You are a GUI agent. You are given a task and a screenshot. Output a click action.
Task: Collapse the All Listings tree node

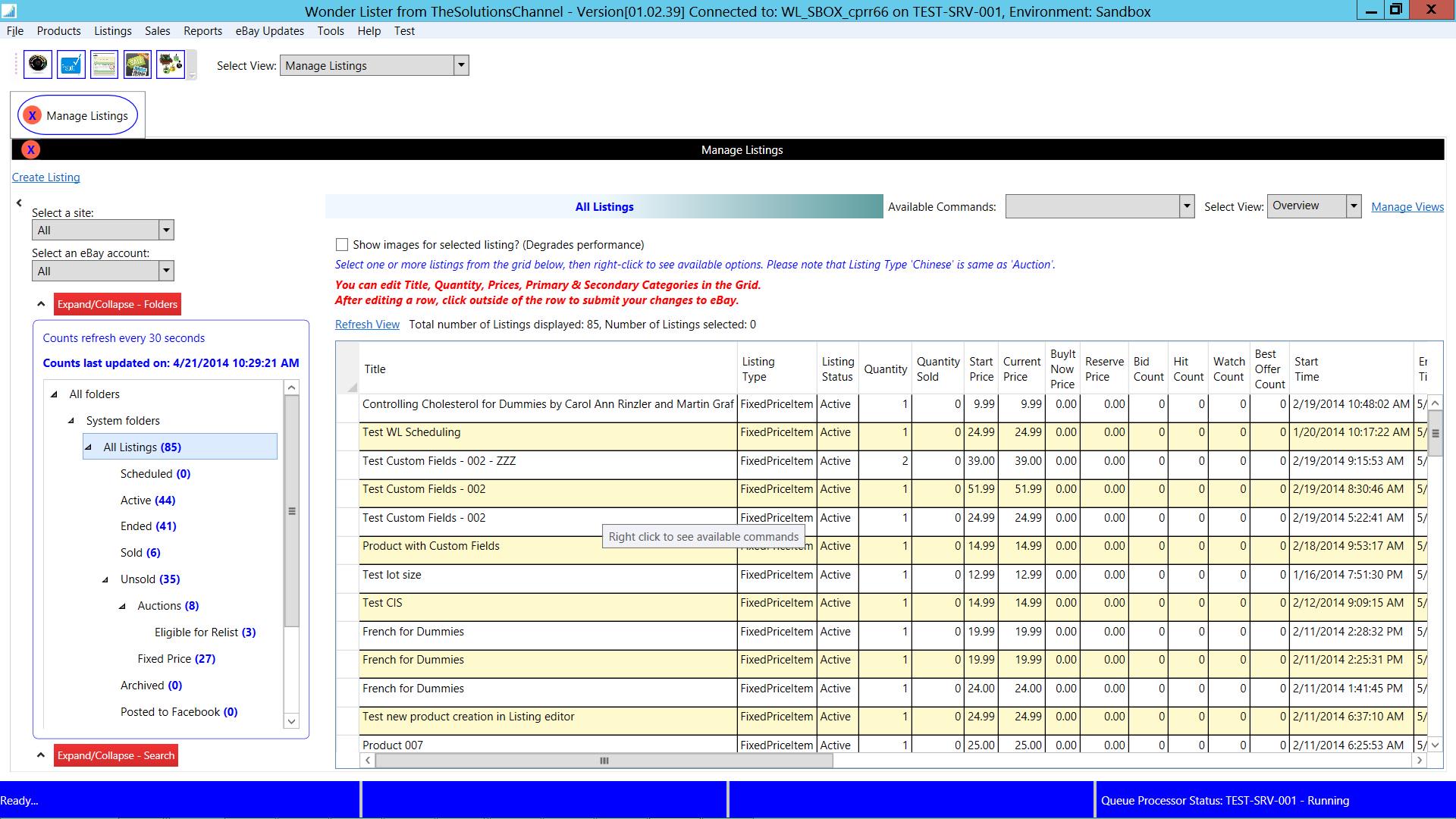coord(89,447)
